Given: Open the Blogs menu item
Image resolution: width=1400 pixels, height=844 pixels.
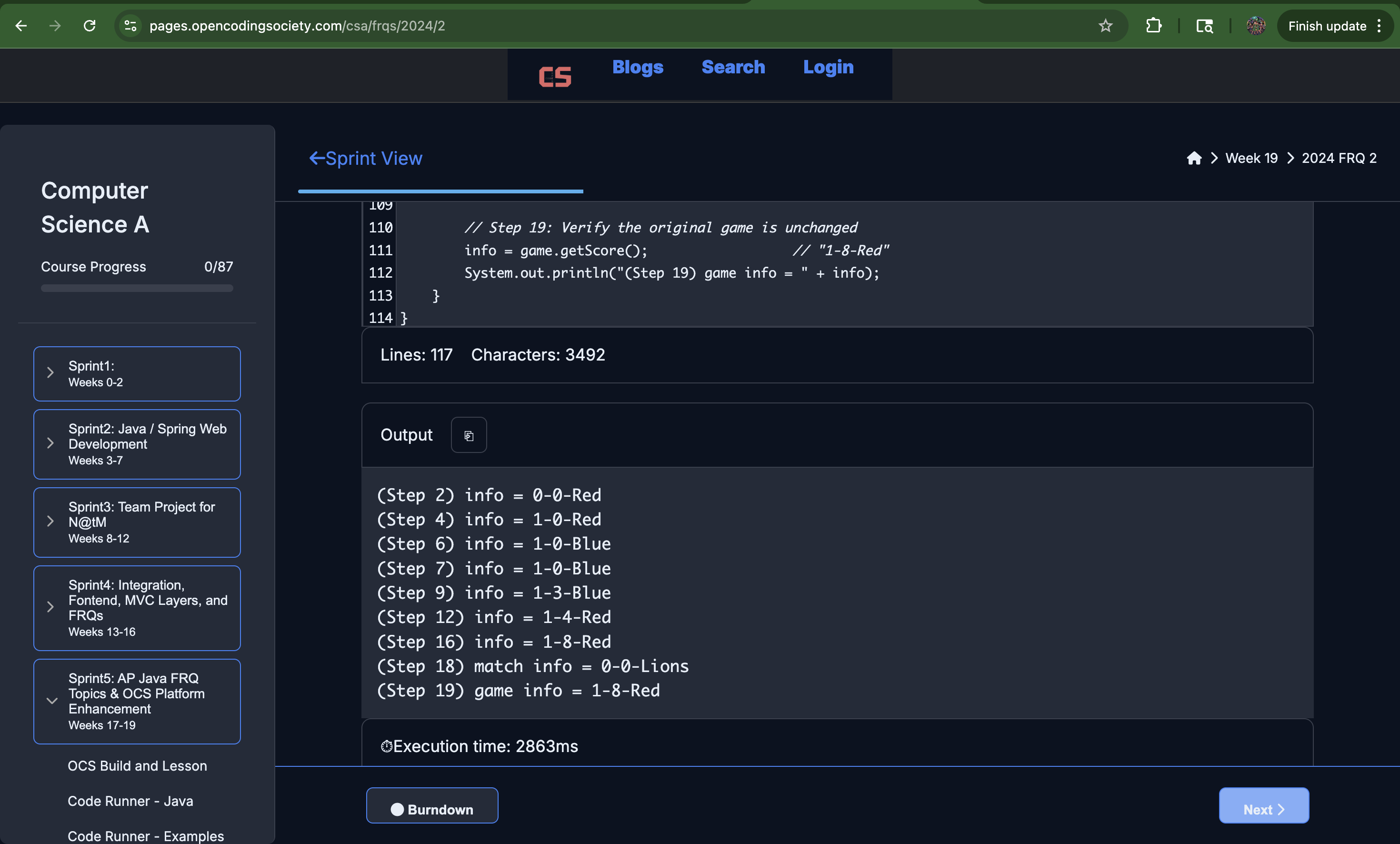Looking at the screenshot, I should tap(638, 67).
